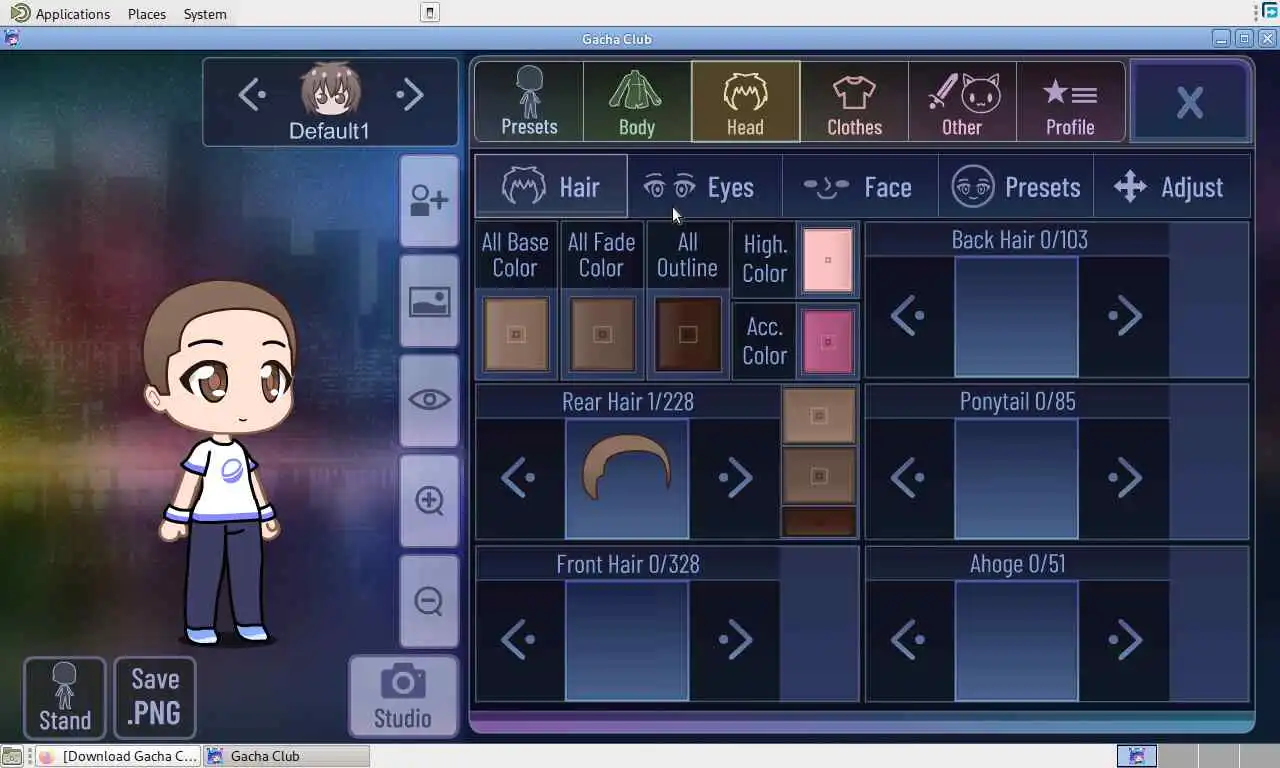Click the Rear Hair preview thumbnail
Viewport: 1280px width, 768px height.
tap(627, 478)
